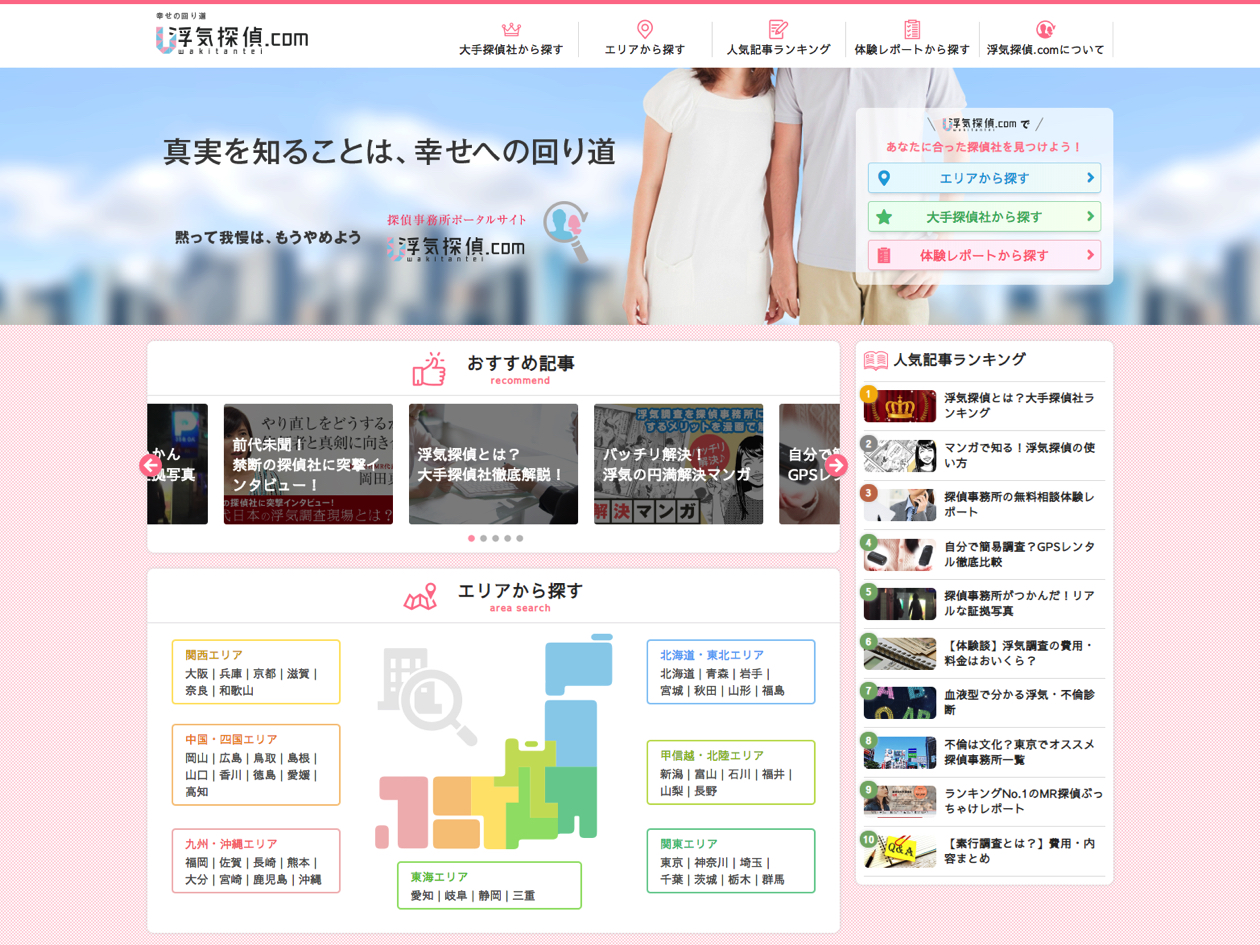
Task: Click the 浮気探偵.comについて nav icon
Action: [x=1045, y=29]
